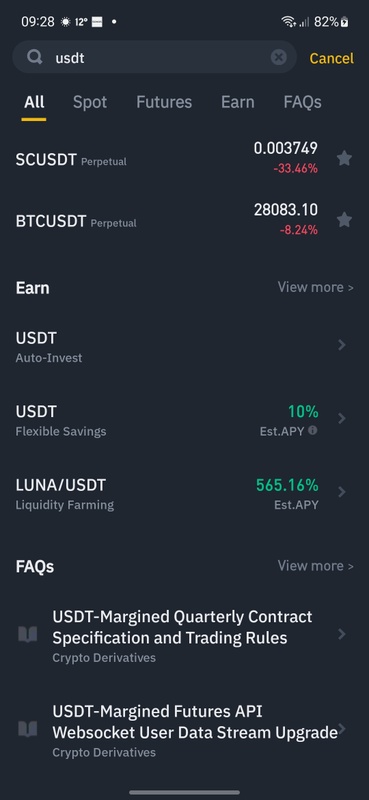Clear the usdt search text
Viewport: 369px width, 800px height.
[x=278, y=58]
